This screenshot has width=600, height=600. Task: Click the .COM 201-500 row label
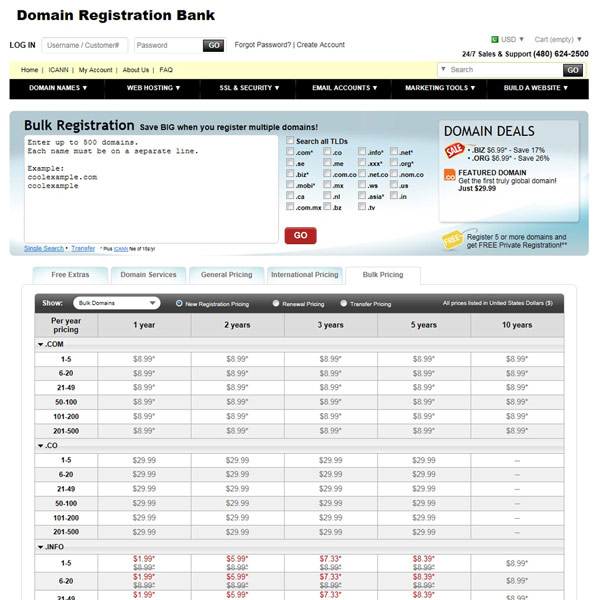[x=66, y=431]
